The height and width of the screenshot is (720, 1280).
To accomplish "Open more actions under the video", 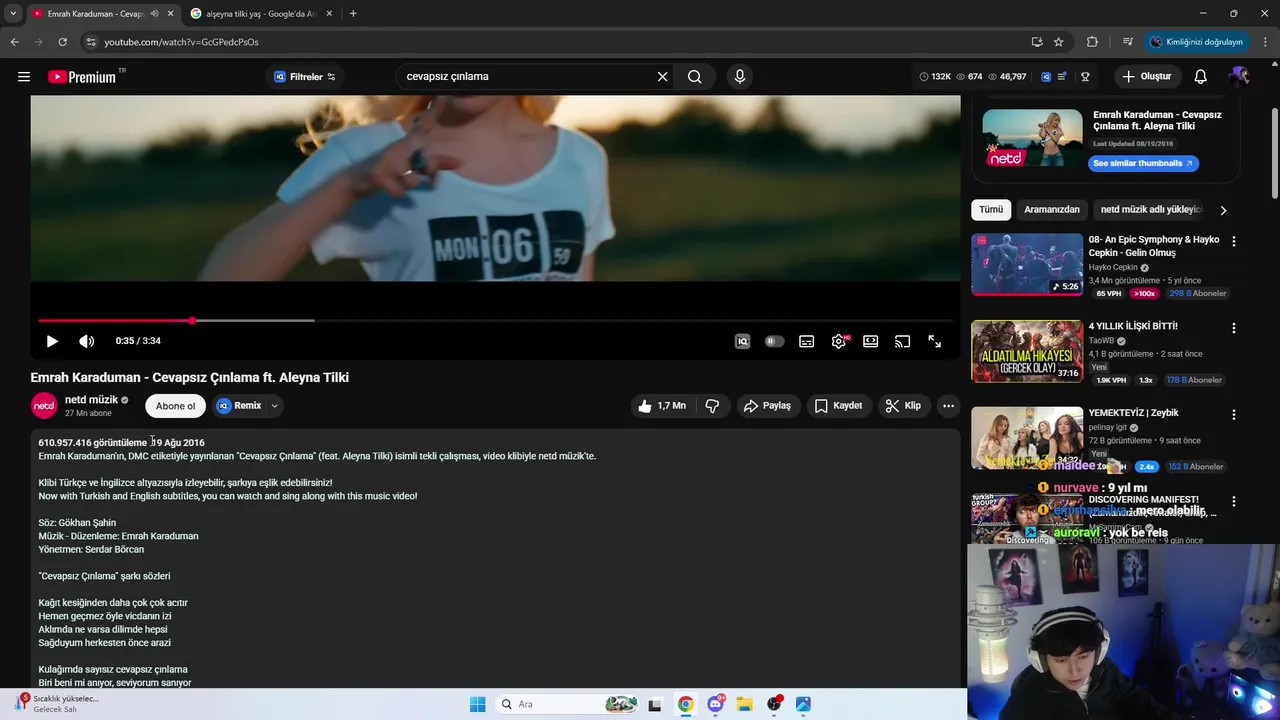I will (948, 406).
